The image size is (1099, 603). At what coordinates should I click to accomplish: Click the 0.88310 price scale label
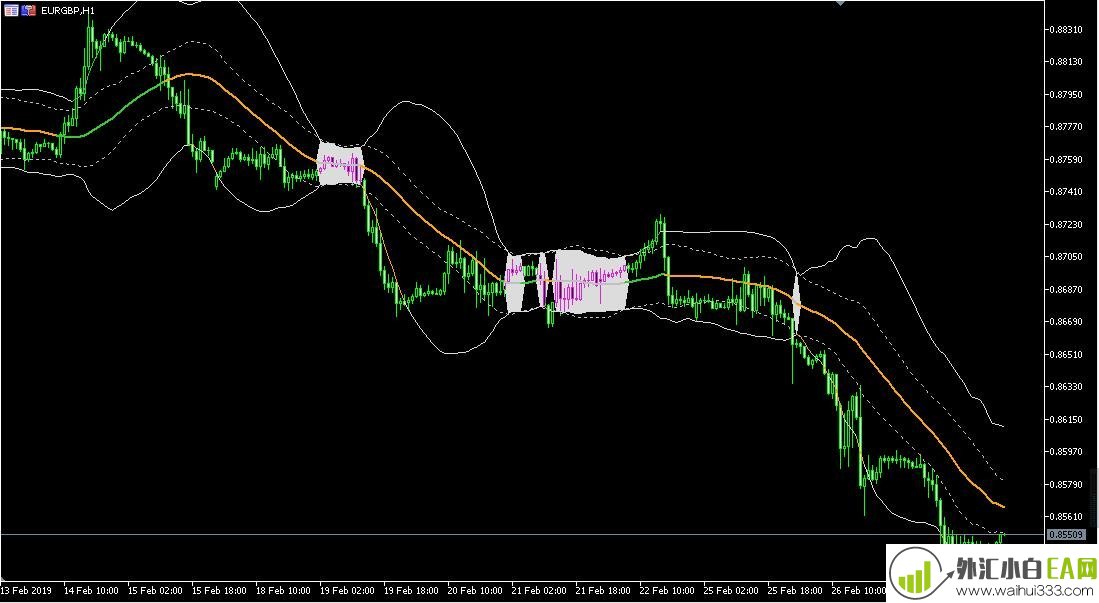(x=1066, y=29)
